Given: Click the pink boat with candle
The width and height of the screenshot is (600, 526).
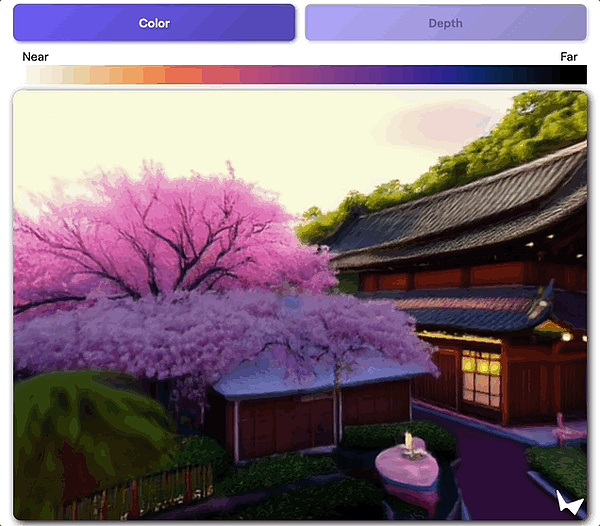Looking at the screenshot, I should click(405, 464).
